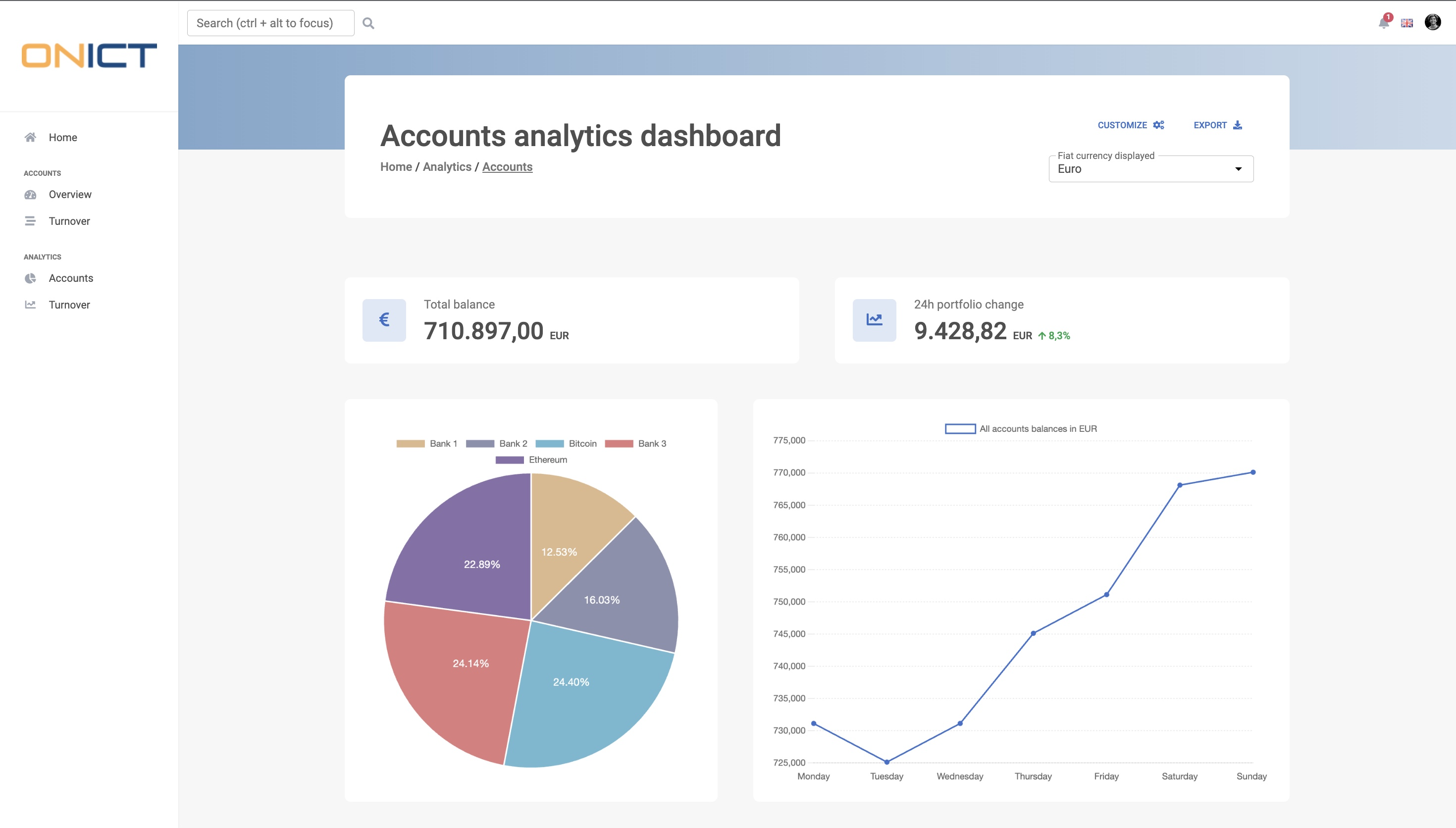The height and width of the screenshot is (828, 1456).
Task: Open the user profile avatar
Action: coord(1432,22)
